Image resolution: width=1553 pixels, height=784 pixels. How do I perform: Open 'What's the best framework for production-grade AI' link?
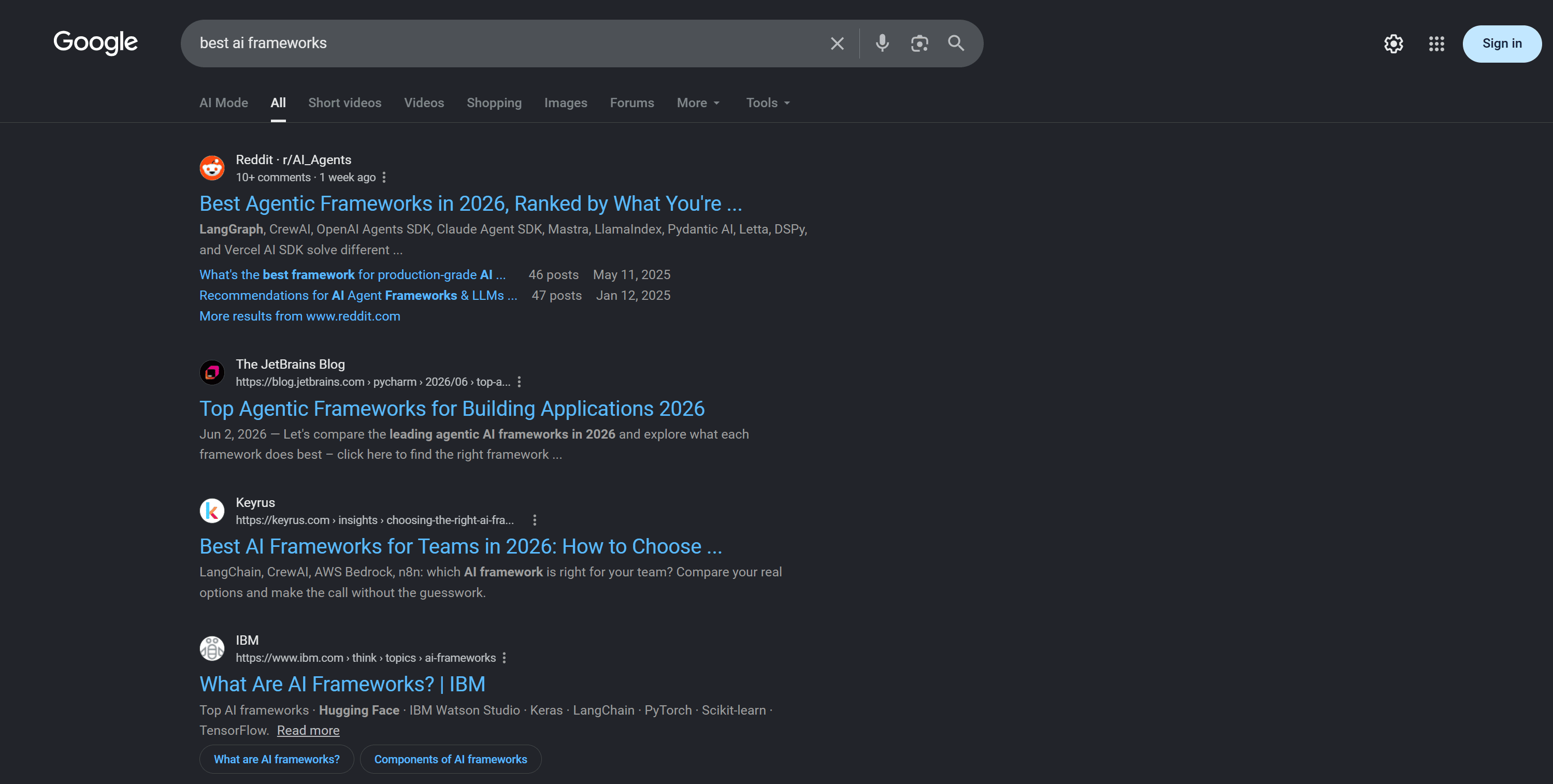coord(353,274)
